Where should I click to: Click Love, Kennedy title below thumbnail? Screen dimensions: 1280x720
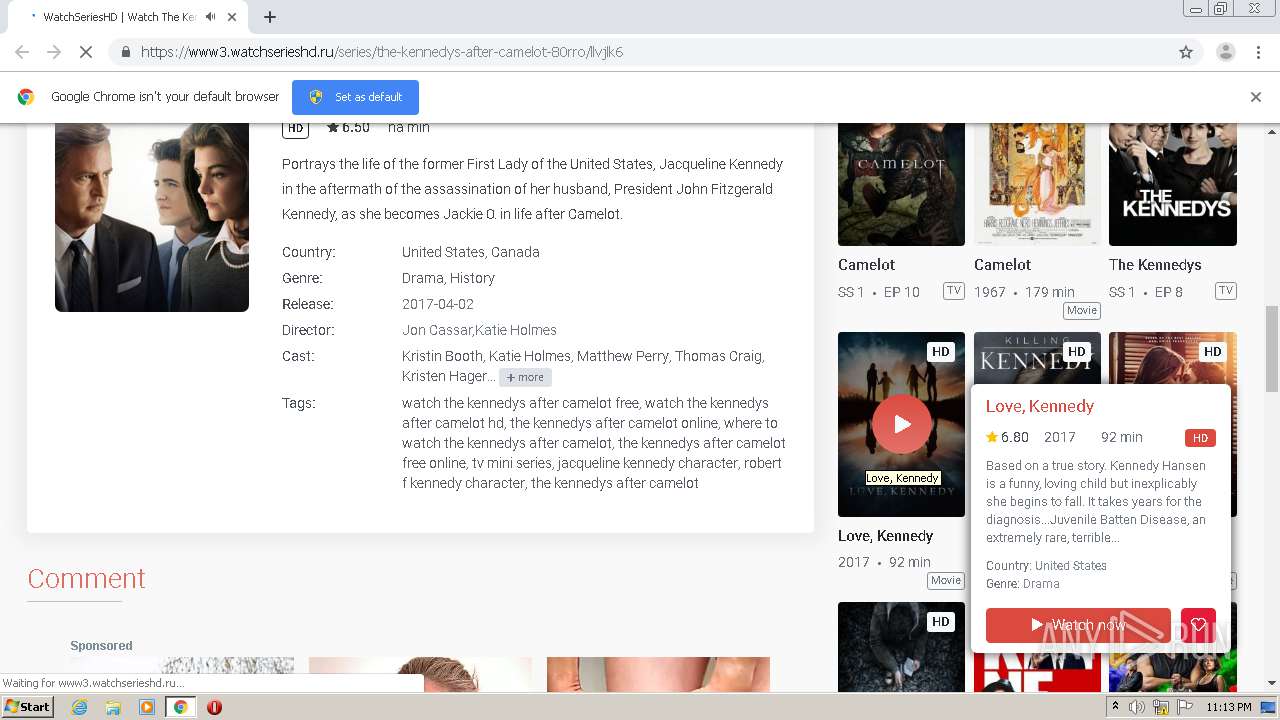click(x=885, y=536)
